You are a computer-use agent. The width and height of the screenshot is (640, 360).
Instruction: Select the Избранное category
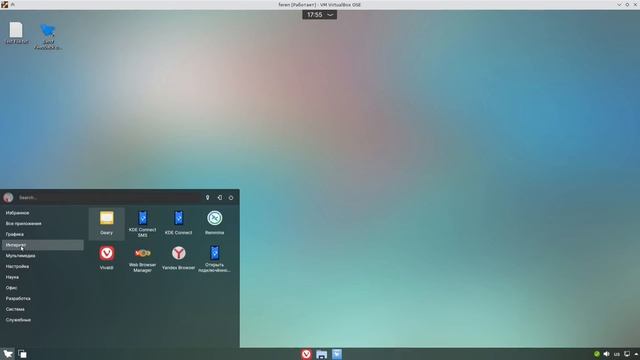pyautogui.click(x=43, y=213)
